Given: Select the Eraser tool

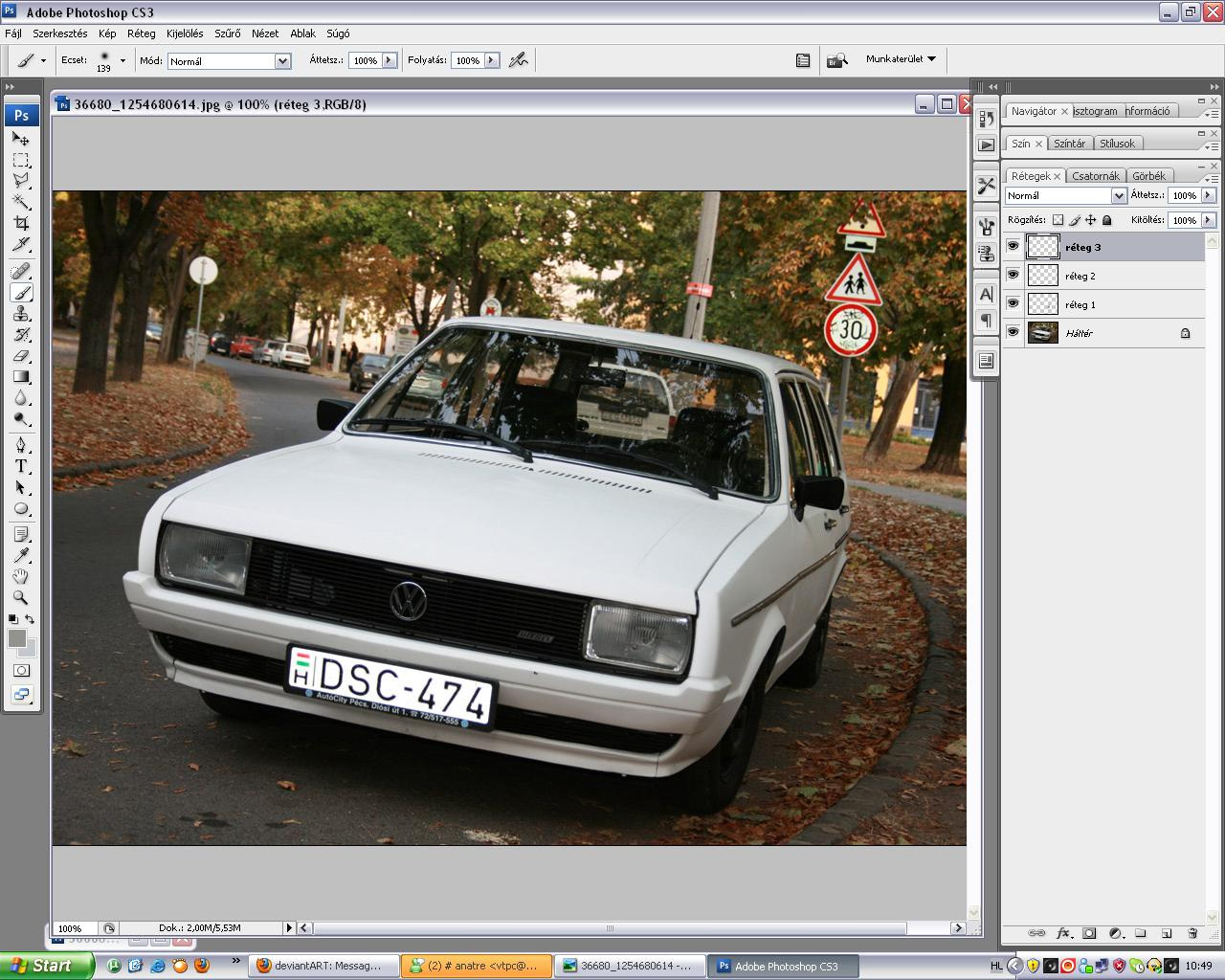Looking at the screenshot, I should (x=21, y=356).
